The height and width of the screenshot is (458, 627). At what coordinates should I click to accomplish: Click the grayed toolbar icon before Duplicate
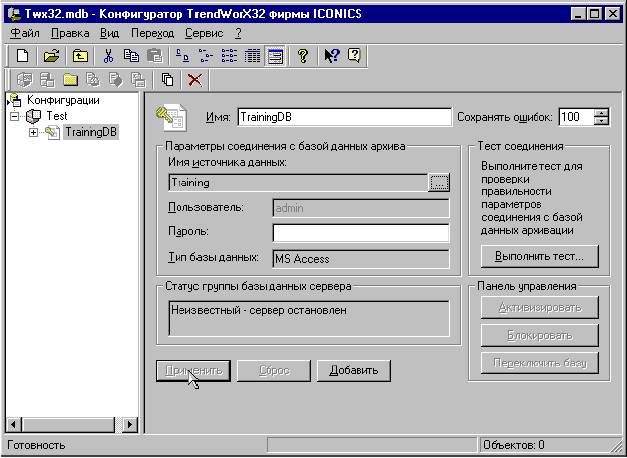139,80
